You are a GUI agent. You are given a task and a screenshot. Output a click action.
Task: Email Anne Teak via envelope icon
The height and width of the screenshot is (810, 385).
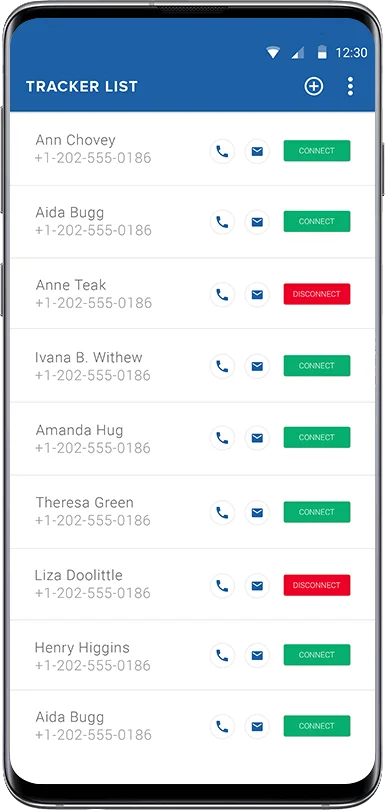click(x=257, y=294)
